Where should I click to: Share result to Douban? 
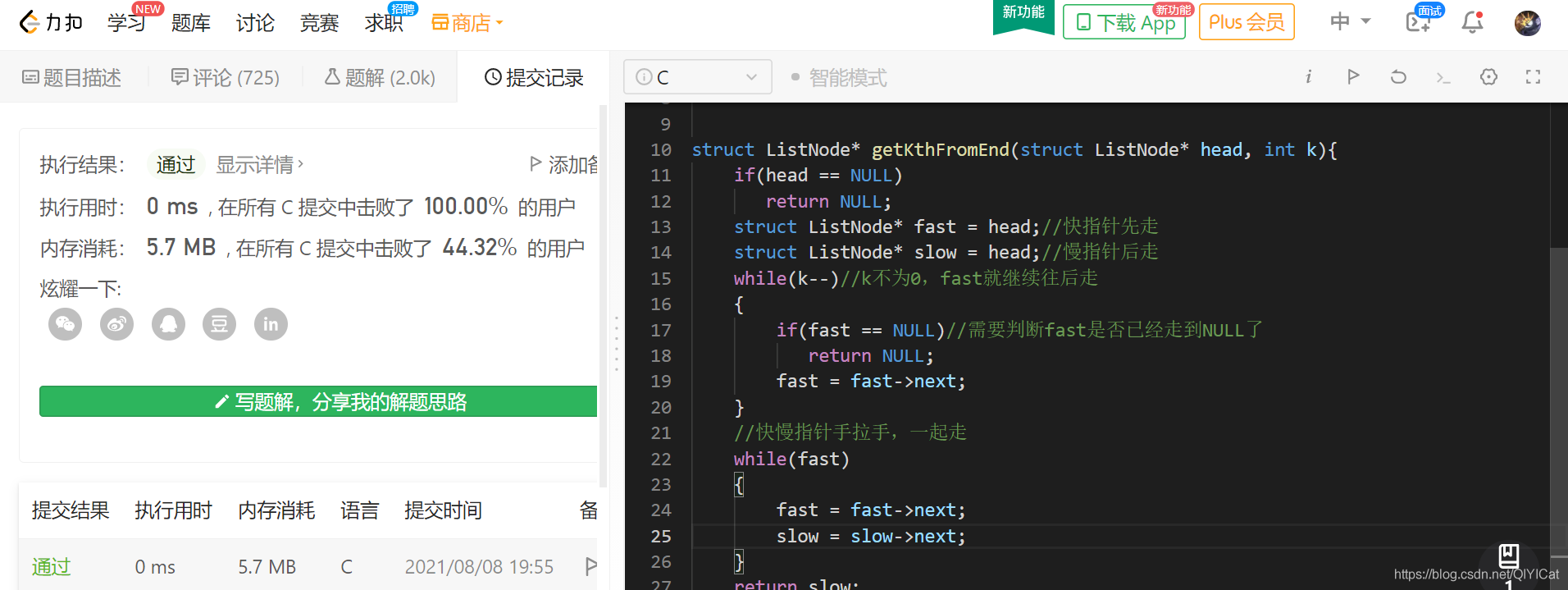coord(219,324)
